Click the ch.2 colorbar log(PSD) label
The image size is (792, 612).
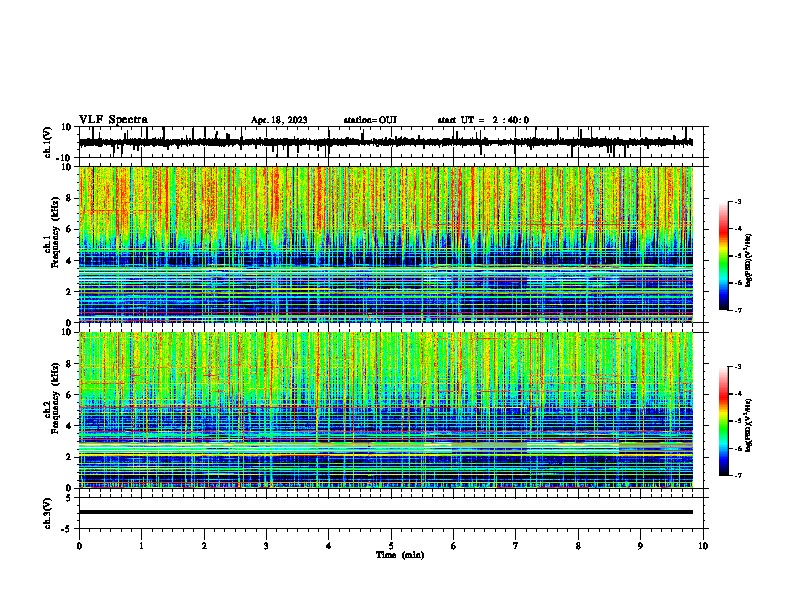(749, 425)
